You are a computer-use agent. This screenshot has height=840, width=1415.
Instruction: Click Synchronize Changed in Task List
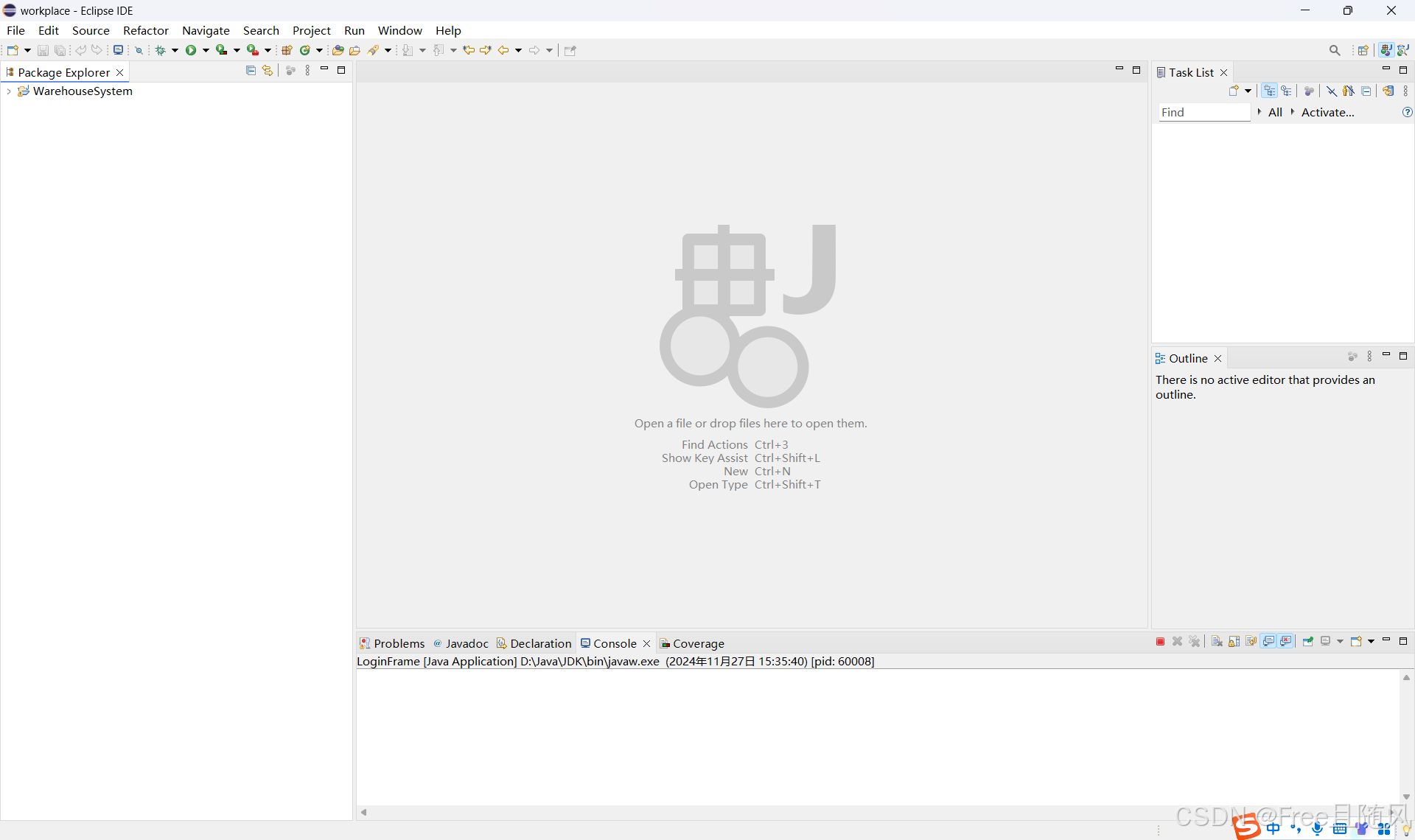pos(1388,91)
